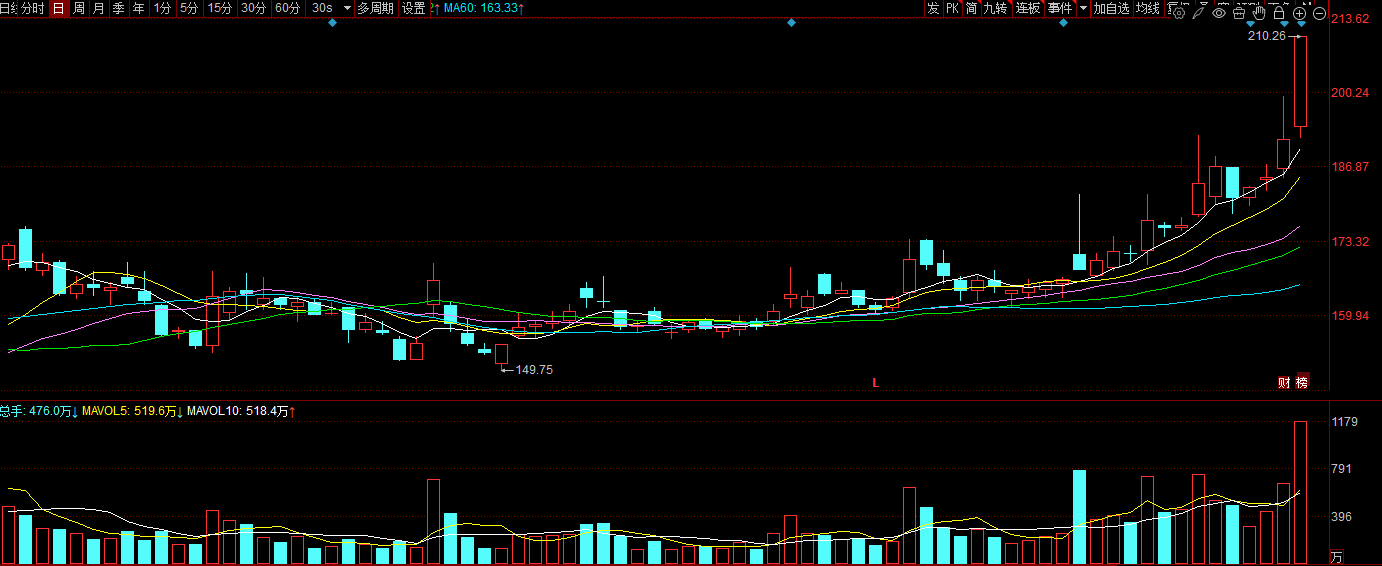Viewport: 1382px width, 566px height.
Task: Click the 发 toolbar button
Action: click(933, 8)
